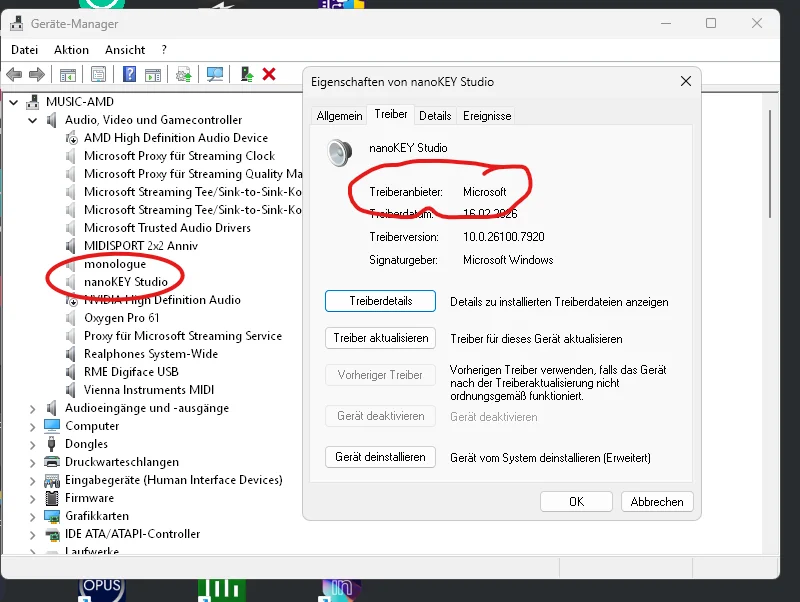800x602 pixels.
Task: Open the ? help menu
Action: click(164, 49)
